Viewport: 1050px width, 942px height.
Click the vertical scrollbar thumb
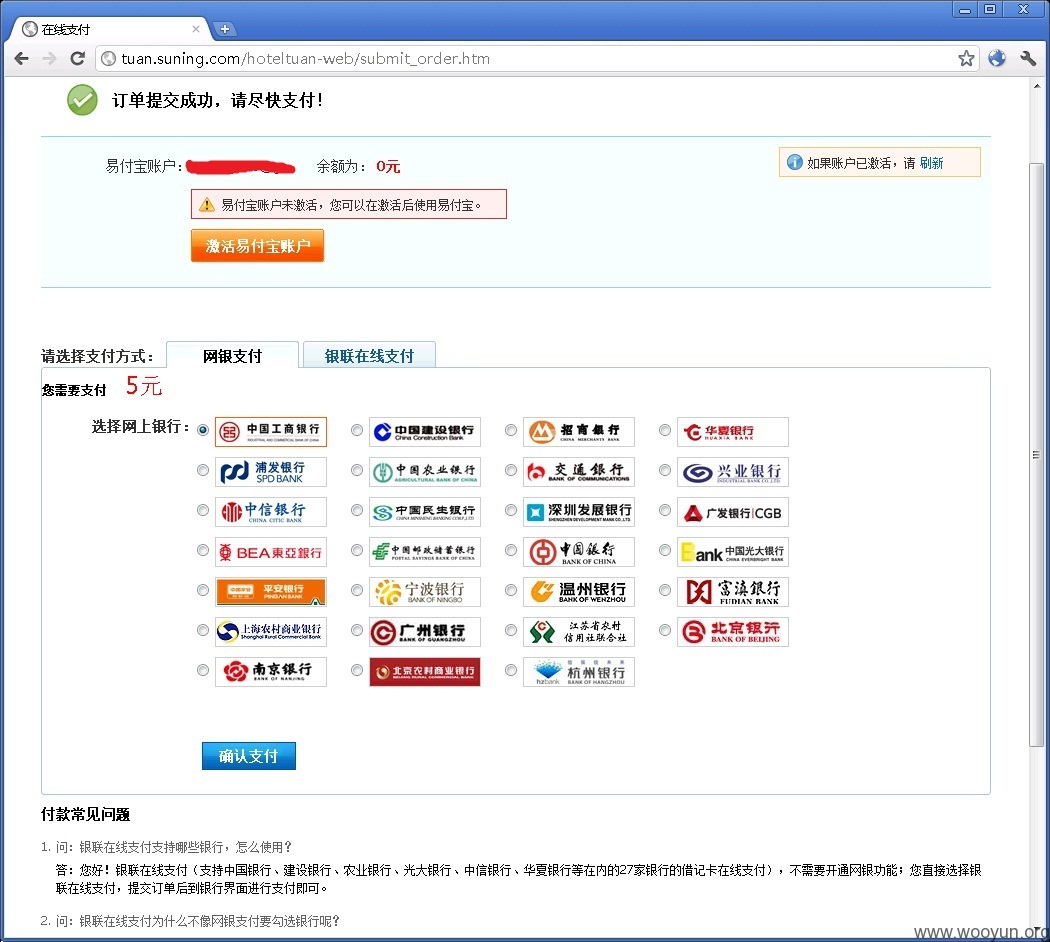(x=1036, y=455)
